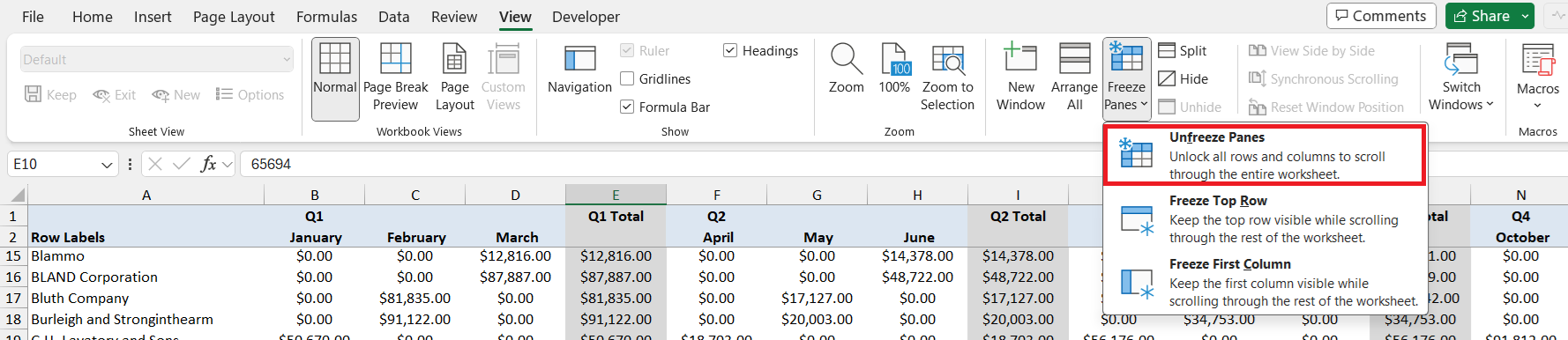Click Synchronous Scrolling
Viewport: 1568px width, 340px height.
1323,79
